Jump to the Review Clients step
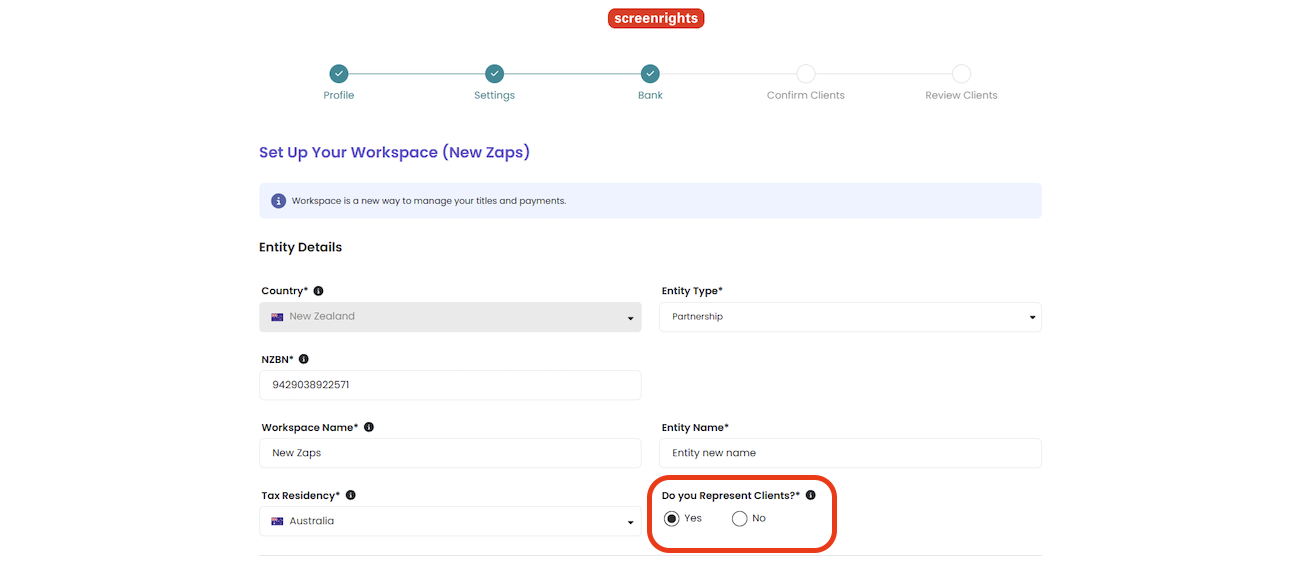 961,74
